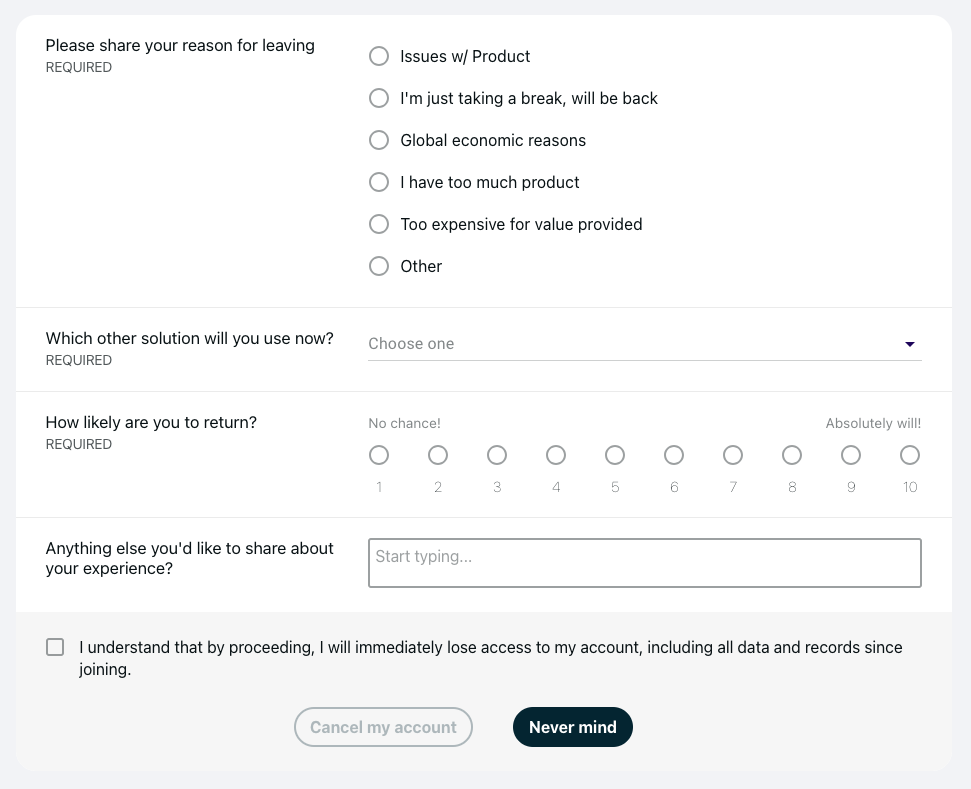Click the 'Start typing...' experience text field
The height and width of the screenshot is (789, 971).
[644, 563]
